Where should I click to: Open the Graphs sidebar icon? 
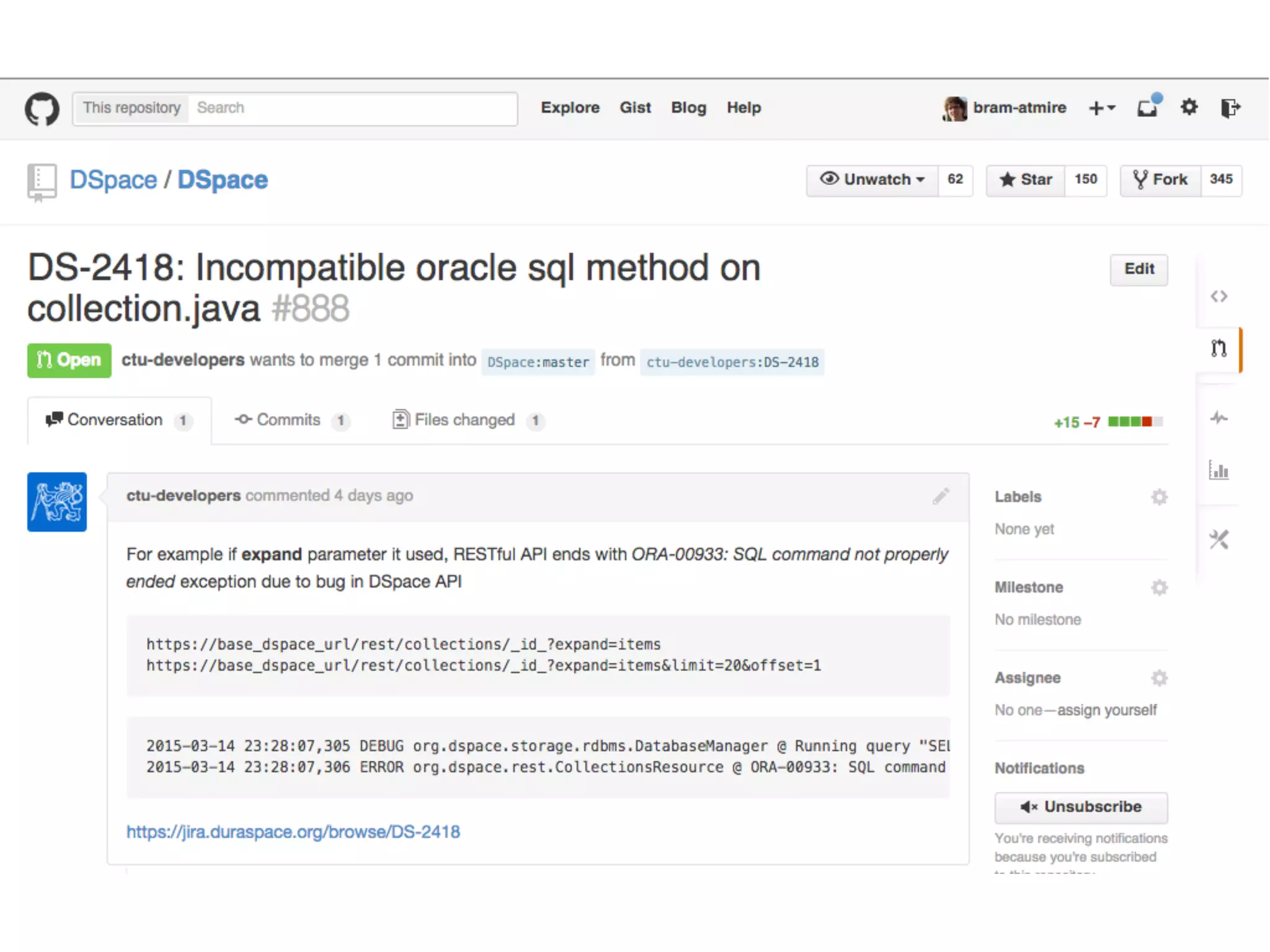1219,471
